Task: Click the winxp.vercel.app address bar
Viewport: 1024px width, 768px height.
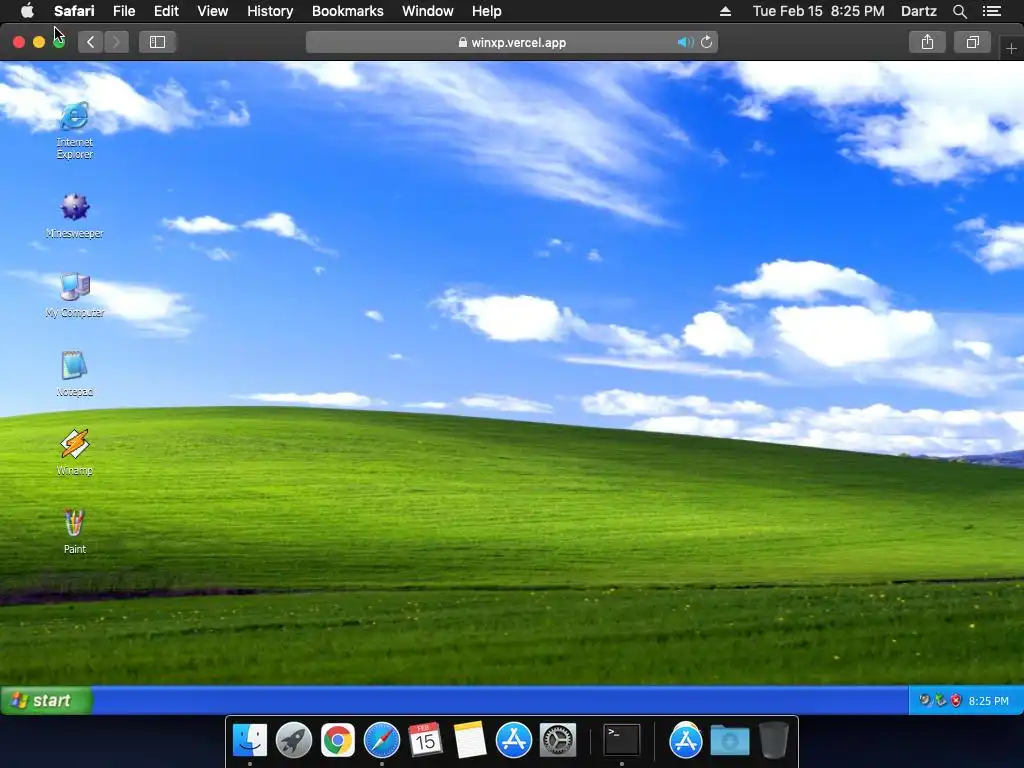Action: (512, 42)
